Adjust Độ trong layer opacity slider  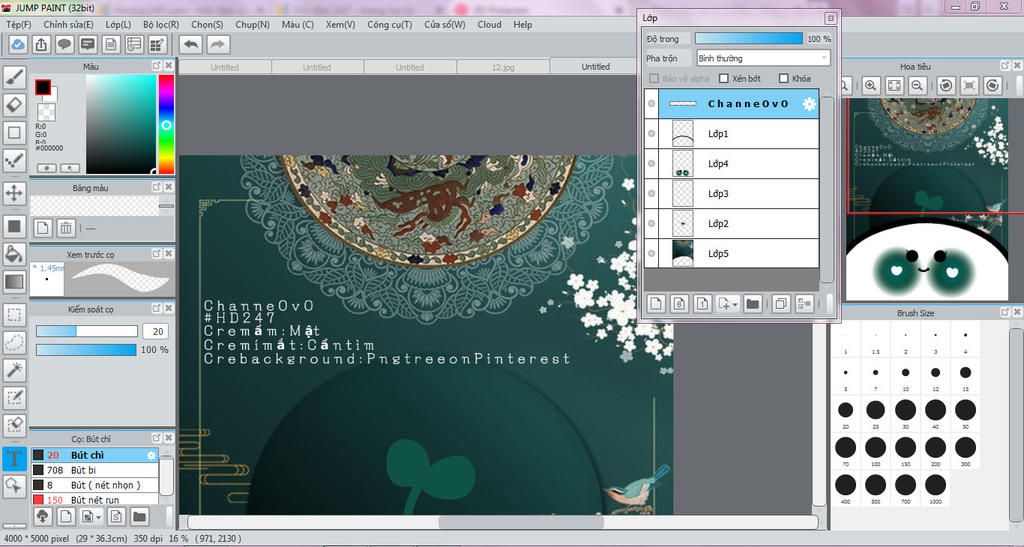pyautogui.click(x=748, y=39)
